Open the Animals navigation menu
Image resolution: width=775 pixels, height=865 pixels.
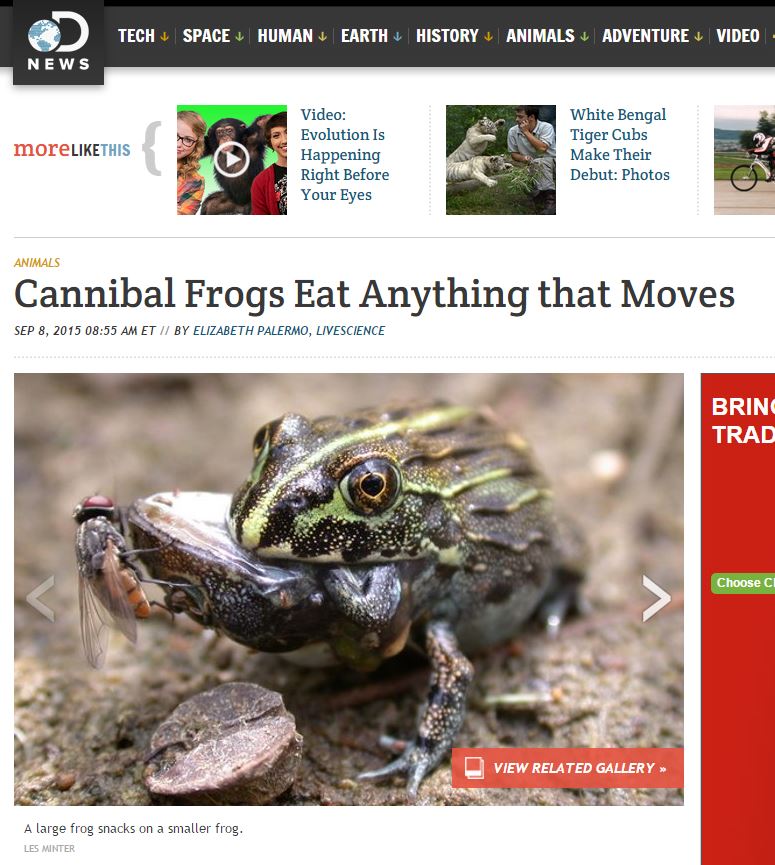(x=547, y=36)
